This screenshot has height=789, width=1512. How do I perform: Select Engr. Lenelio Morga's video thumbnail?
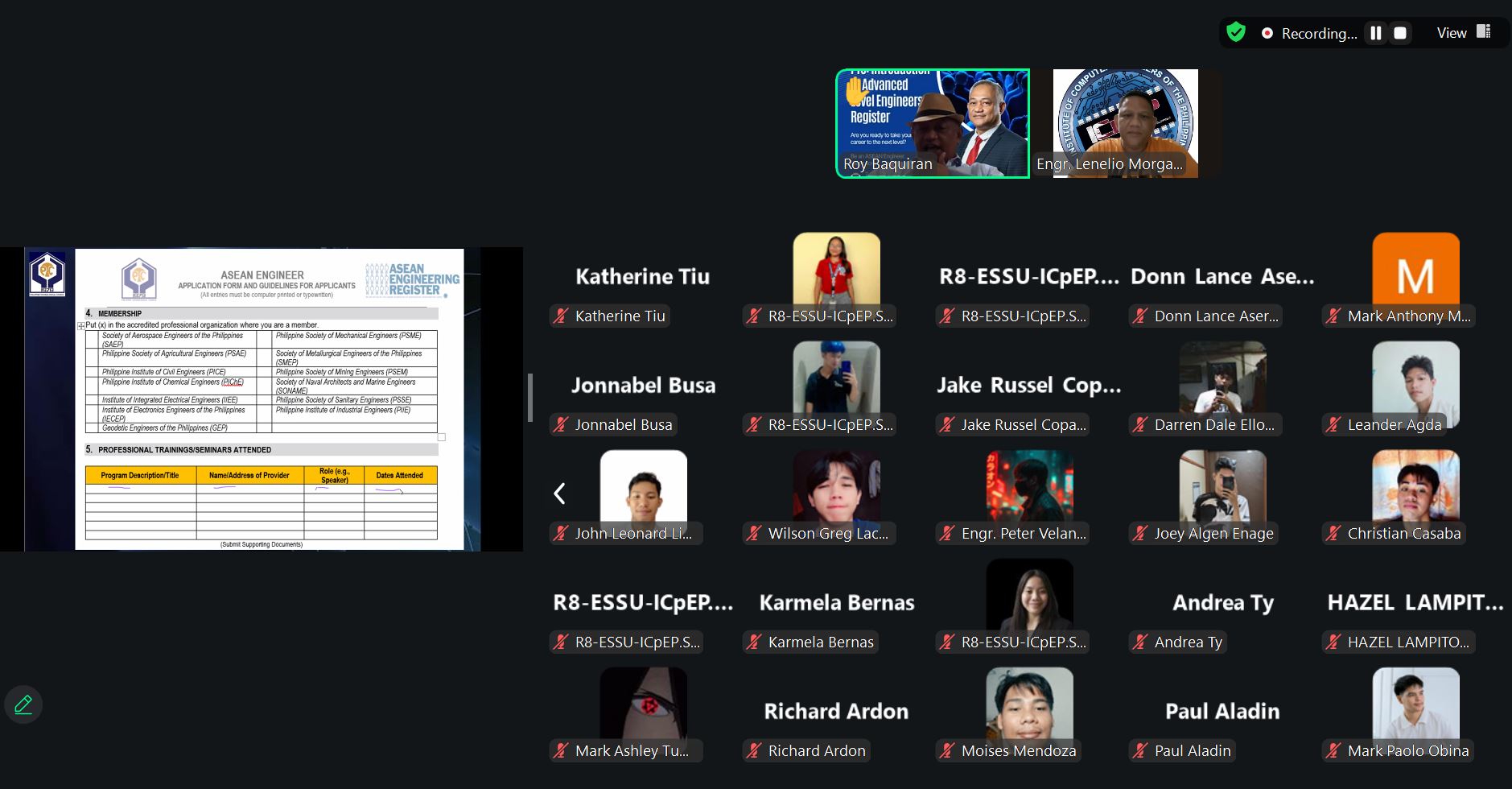coord(1125,123)
